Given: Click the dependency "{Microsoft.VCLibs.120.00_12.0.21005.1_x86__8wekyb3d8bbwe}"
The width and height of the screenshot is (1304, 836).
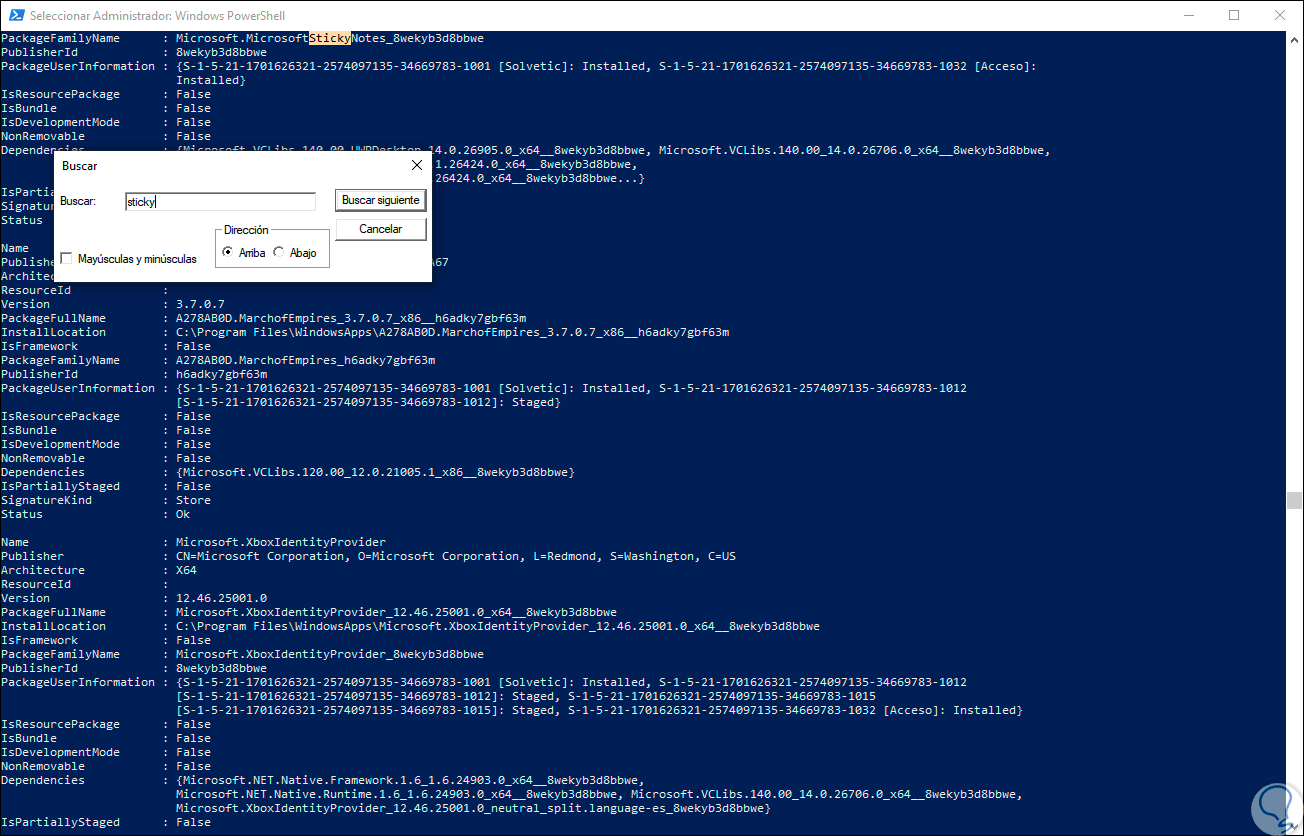Looking at the screenshot, I should [x=375, y=472].
